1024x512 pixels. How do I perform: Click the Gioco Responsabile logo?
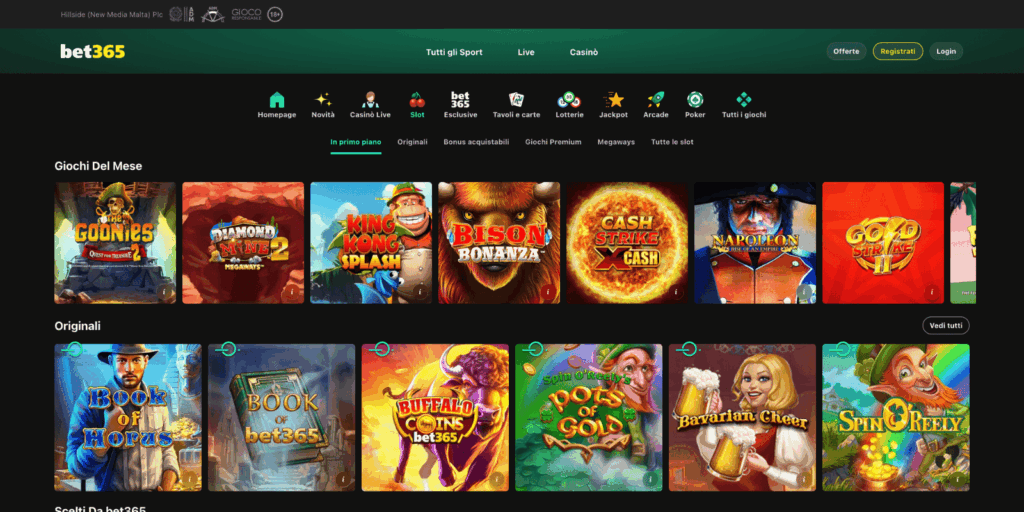click(246, 14)
